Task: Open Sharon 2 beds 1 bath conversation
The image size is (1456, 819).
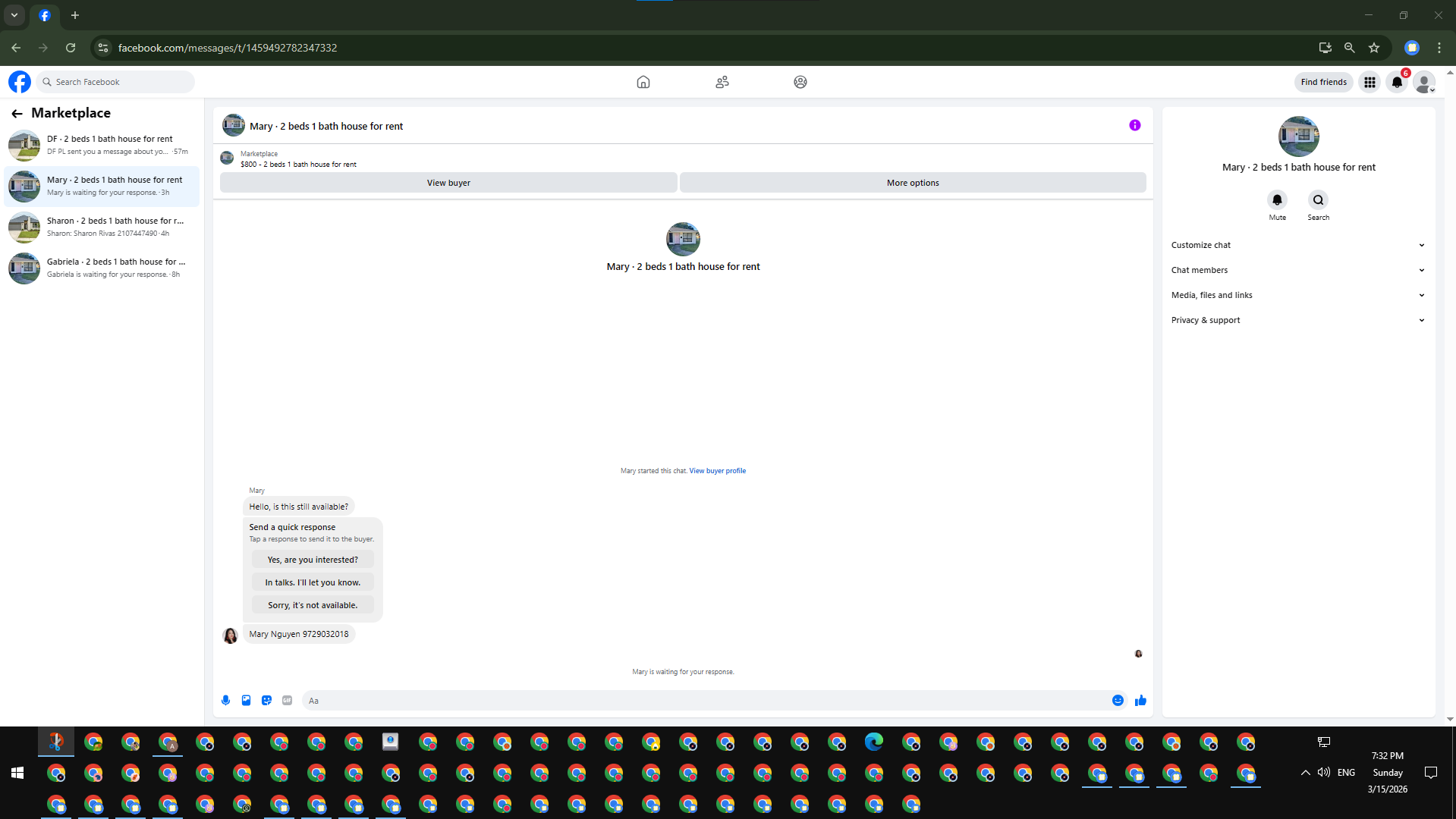Action: coord(102,227)
